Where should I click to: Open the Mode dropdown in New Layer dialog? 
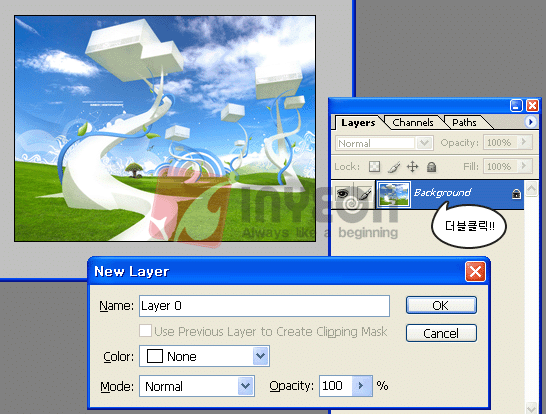pos(245,386)
